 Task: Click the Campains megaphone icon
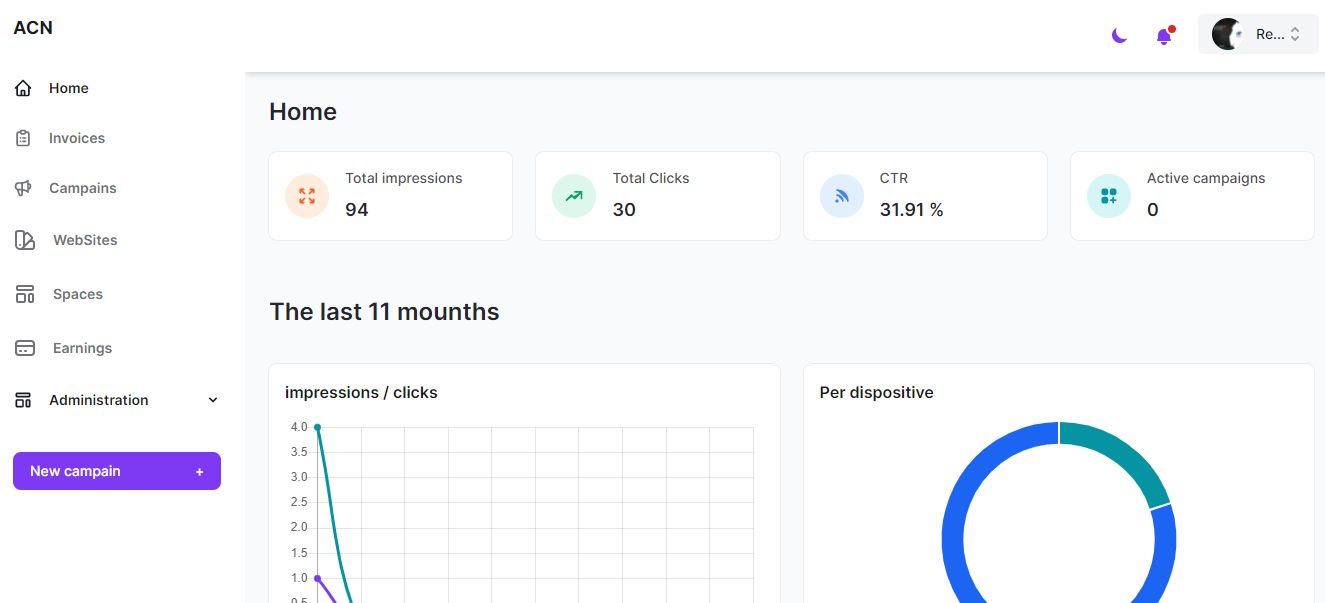24,188
